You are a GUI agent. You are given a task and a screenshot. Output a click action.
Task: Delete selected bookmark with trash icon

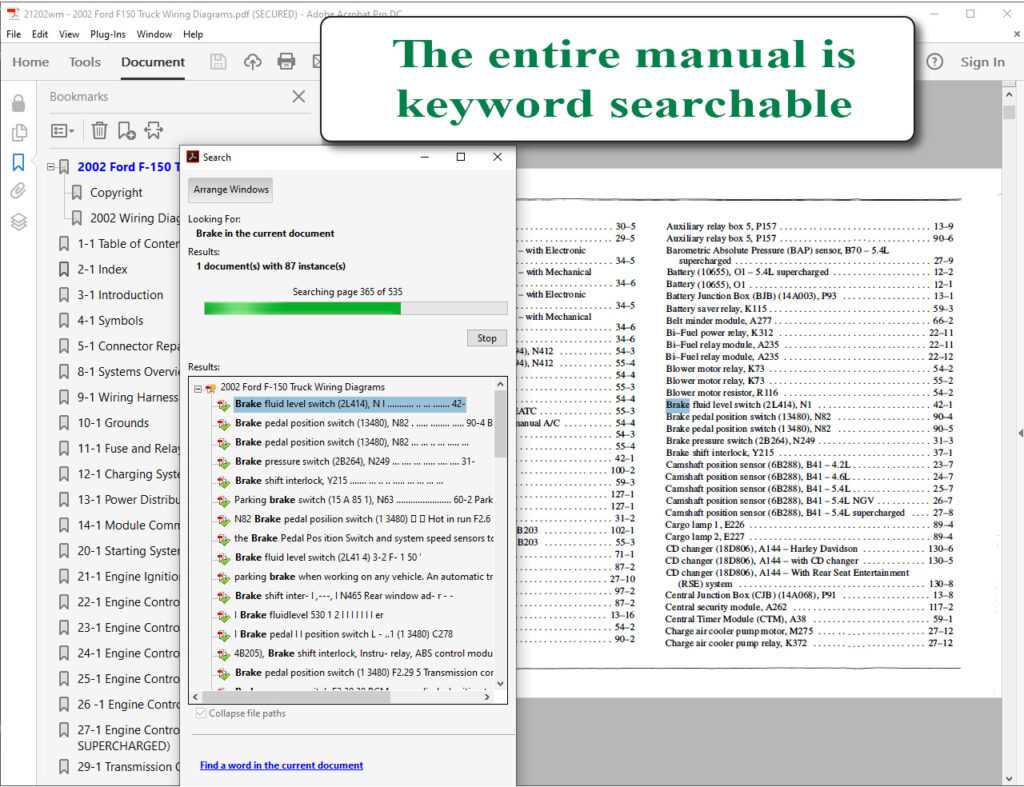pyautogui.click(x=99, y=131)
